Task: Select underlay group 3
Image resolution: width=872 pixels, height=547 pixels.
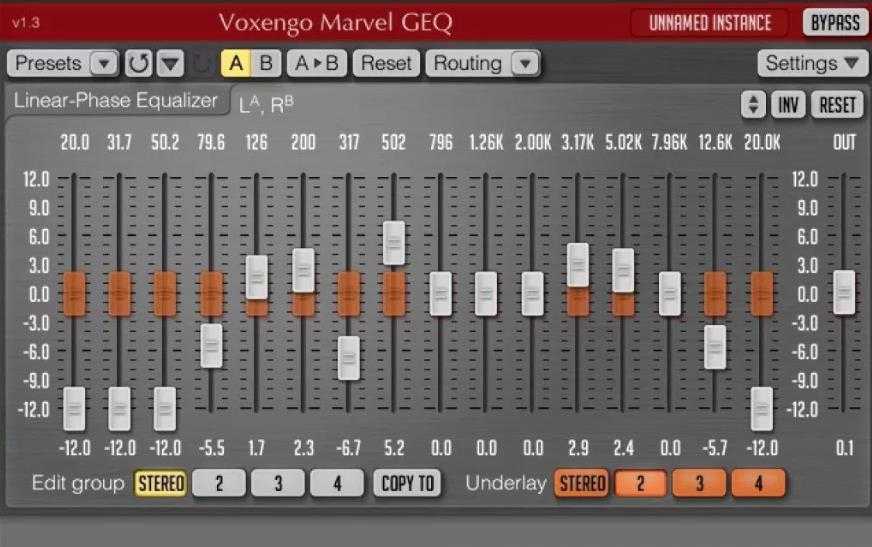Action: [x=699, y=484]
